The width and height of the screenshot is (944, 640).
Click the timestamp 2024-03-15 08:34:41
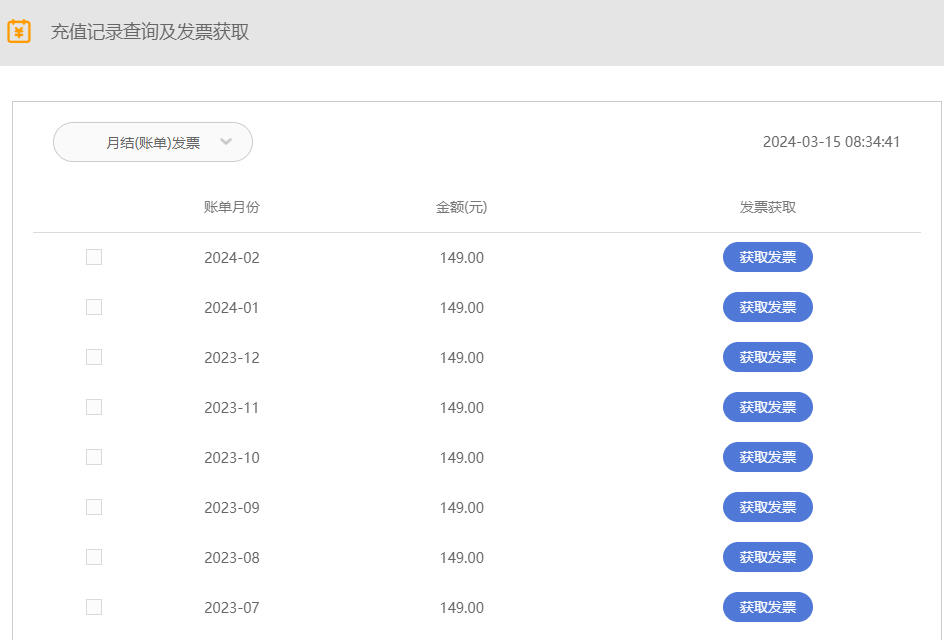(x=831, y=142)
